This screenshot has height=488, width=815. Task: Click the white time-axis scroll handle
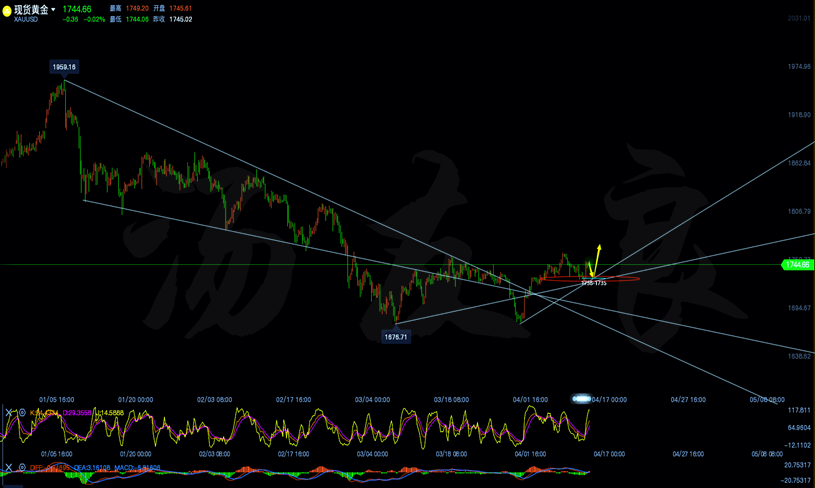581,399
